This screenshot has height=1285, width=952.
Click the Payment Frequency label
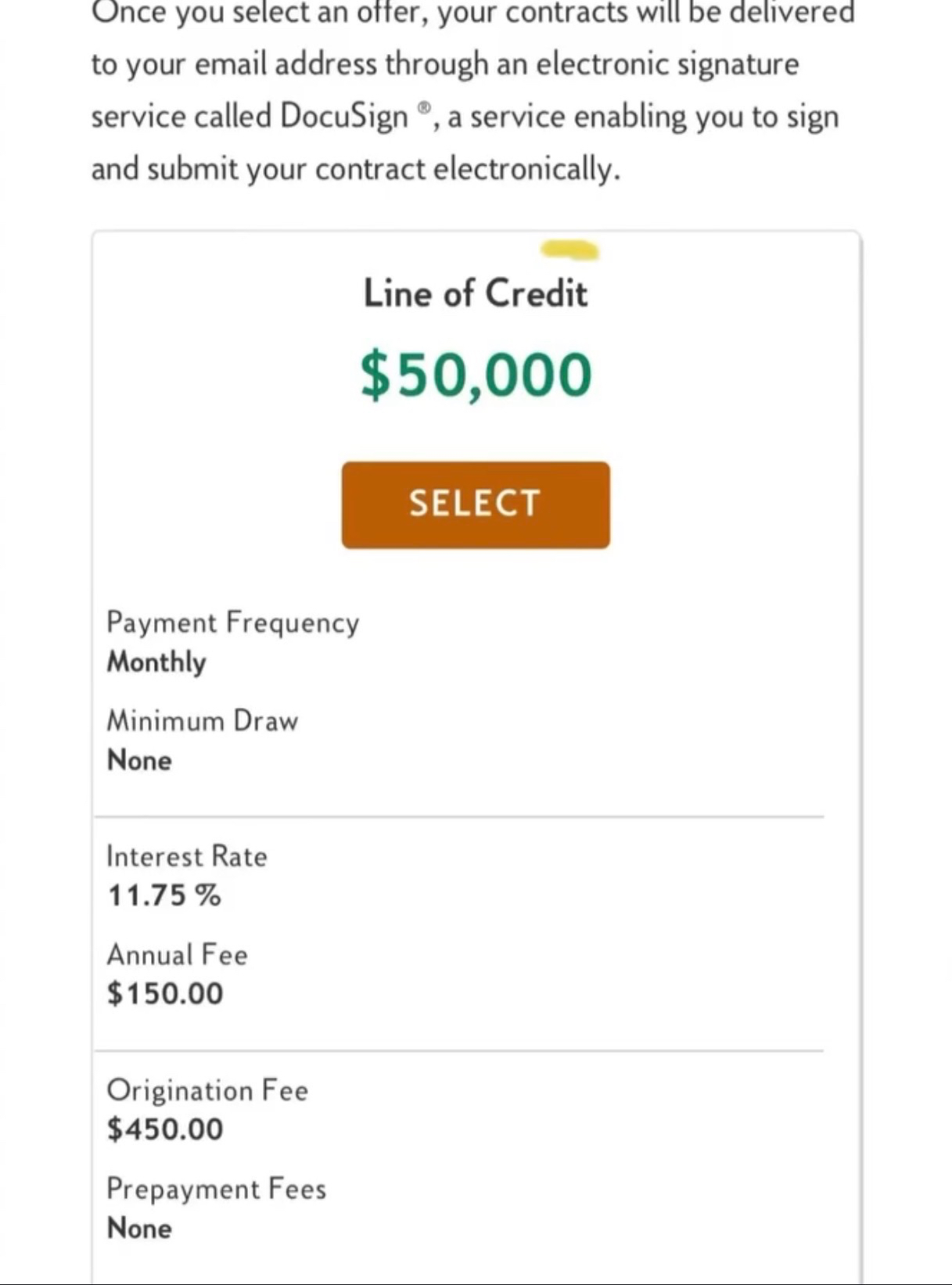tap(232, 623)
